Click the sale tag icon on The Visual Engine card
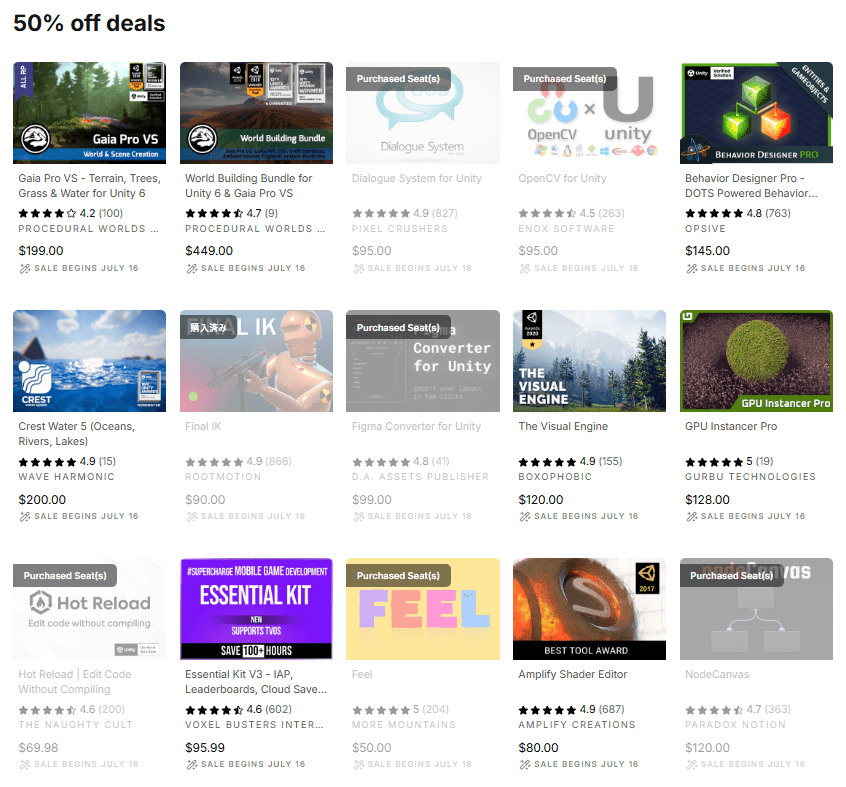 (x=525, y=517)
